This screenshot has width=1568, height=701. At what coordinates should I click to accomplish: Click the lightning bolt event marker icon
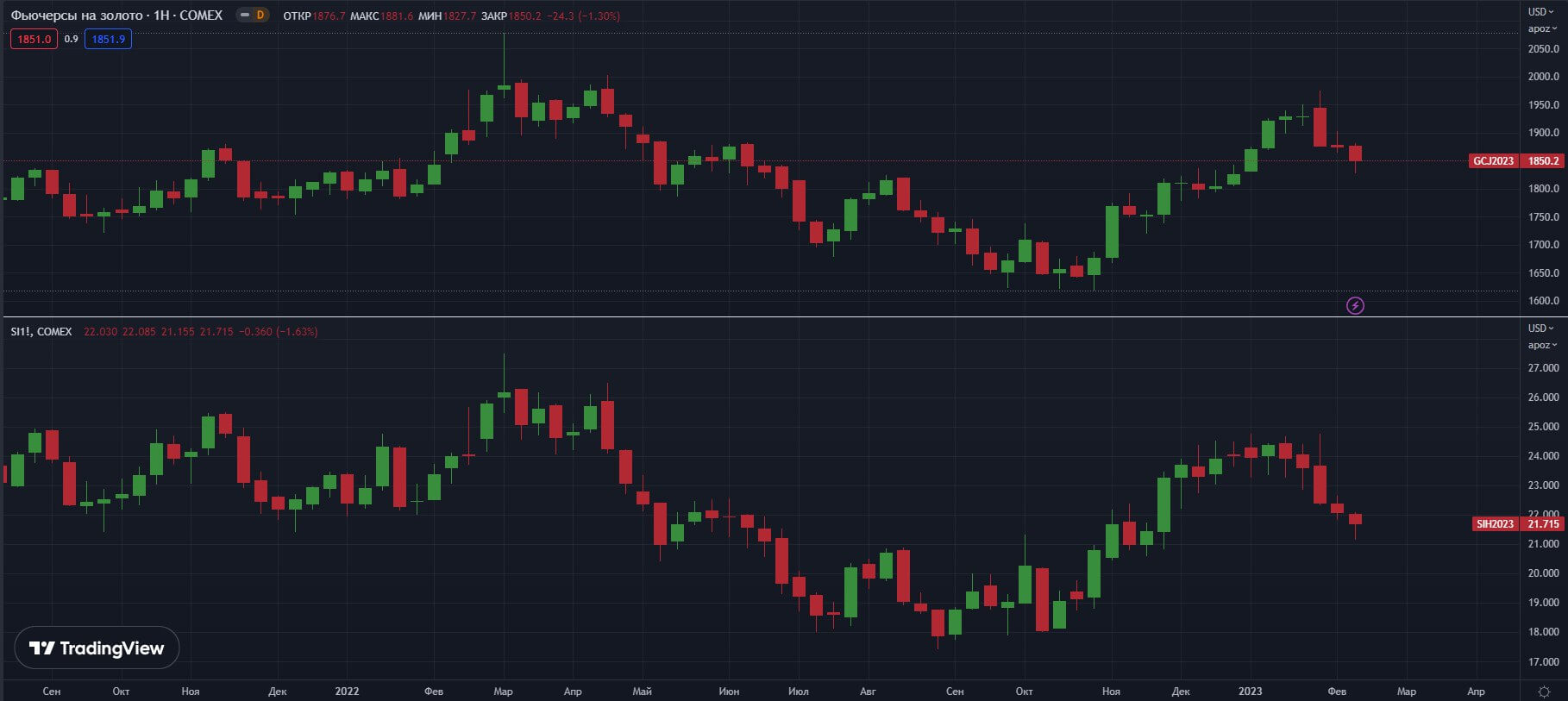[x=1355, y=305]
